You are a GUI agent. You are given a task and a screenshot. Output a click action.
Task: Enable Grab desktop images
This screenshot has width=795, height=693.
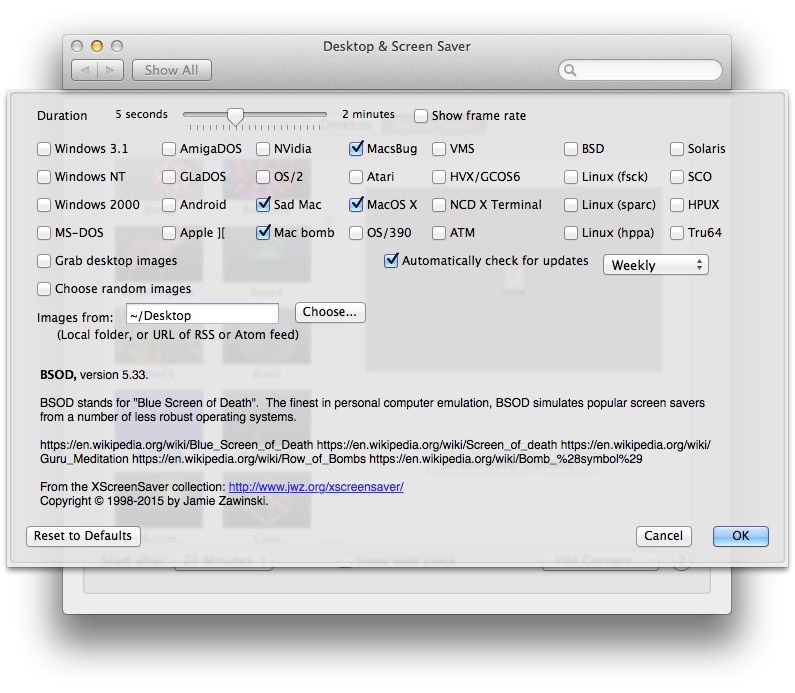tap(44, 261)
